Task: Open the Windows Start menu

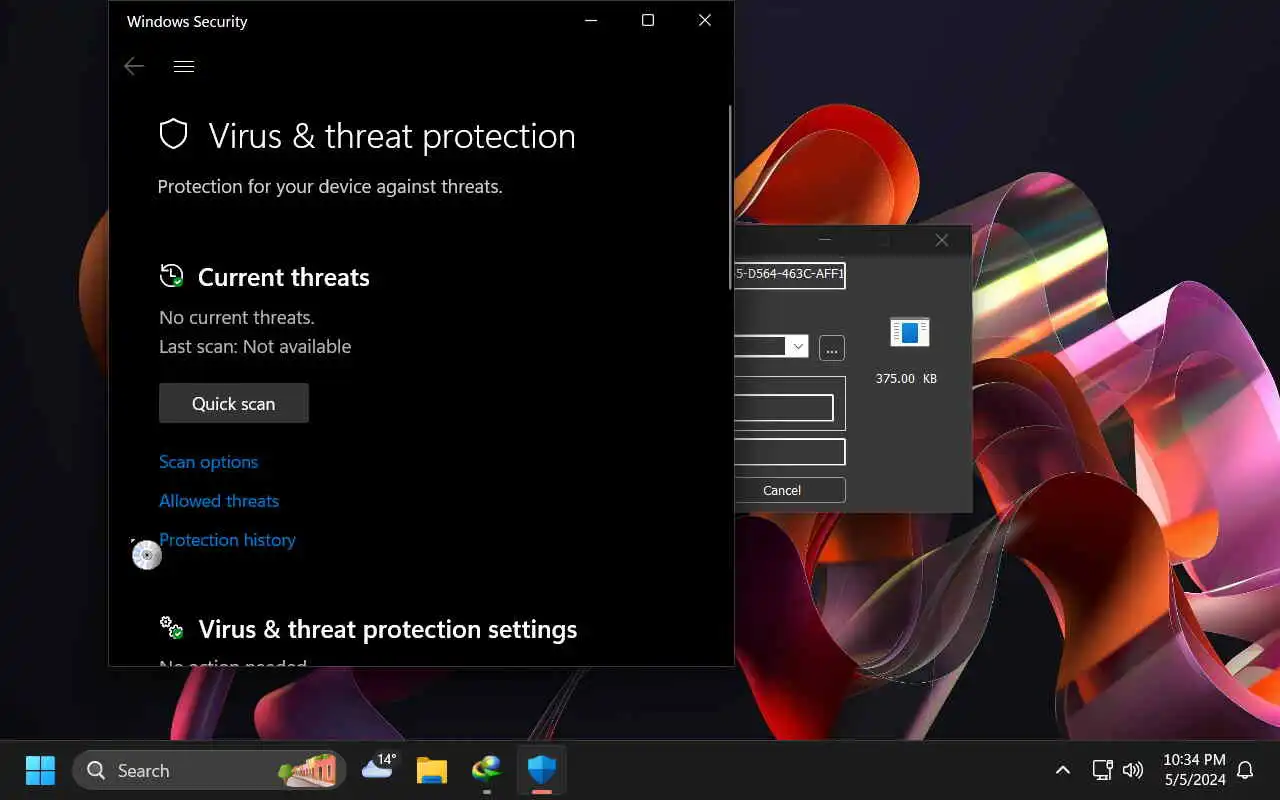Action: tap(40, 770)
